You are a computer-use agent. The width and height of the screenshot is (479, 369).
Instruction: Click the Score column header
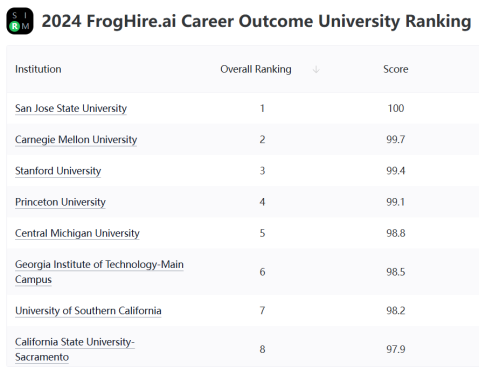click(396, 69)
